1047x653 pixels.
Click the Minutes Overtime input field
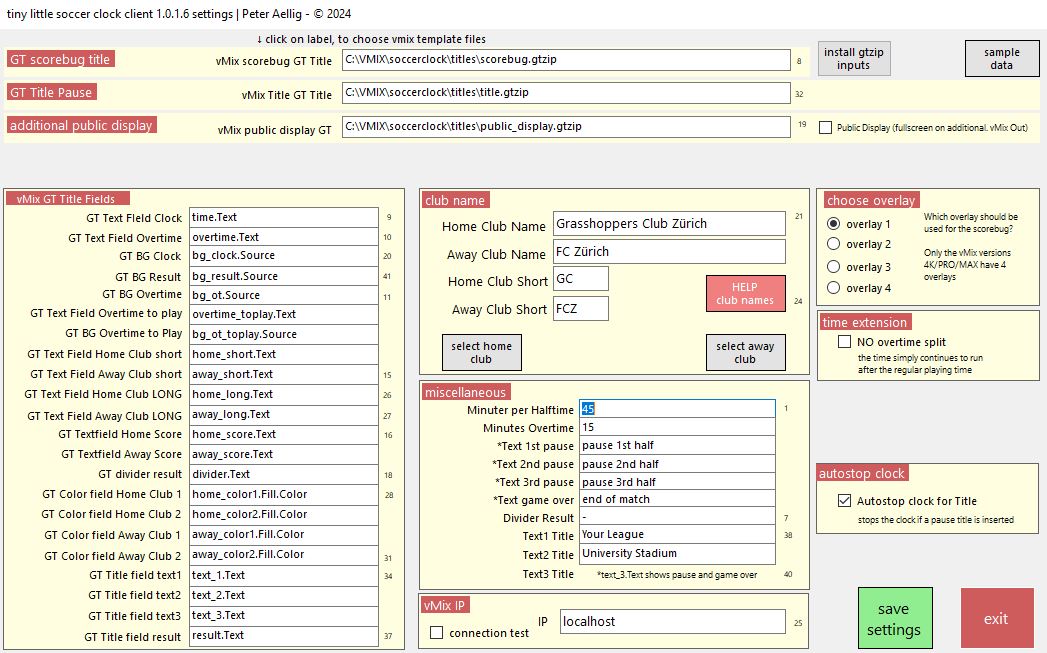point(676,427)
